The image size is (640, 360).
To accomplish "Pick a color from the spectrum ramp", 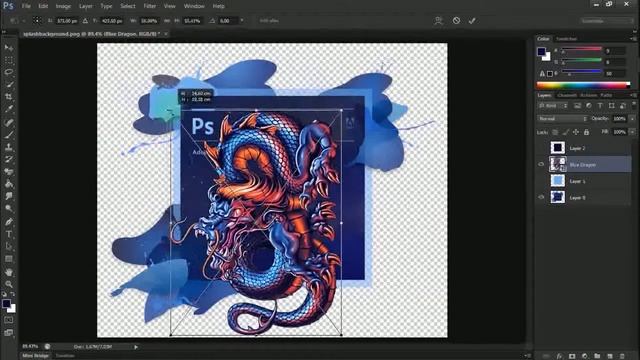I will click(x=583, y=85).
